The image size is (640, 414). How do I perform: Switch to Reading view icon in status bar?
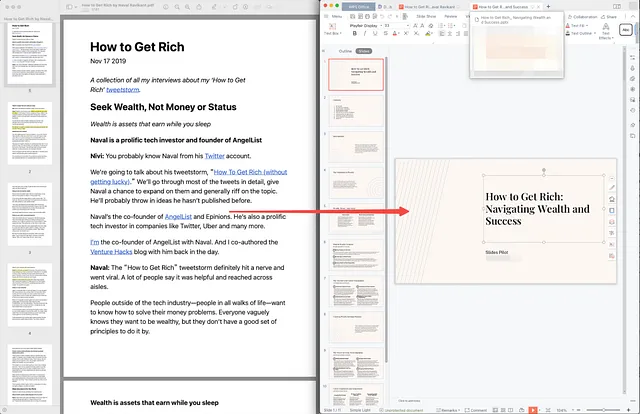tap(510, 410)
